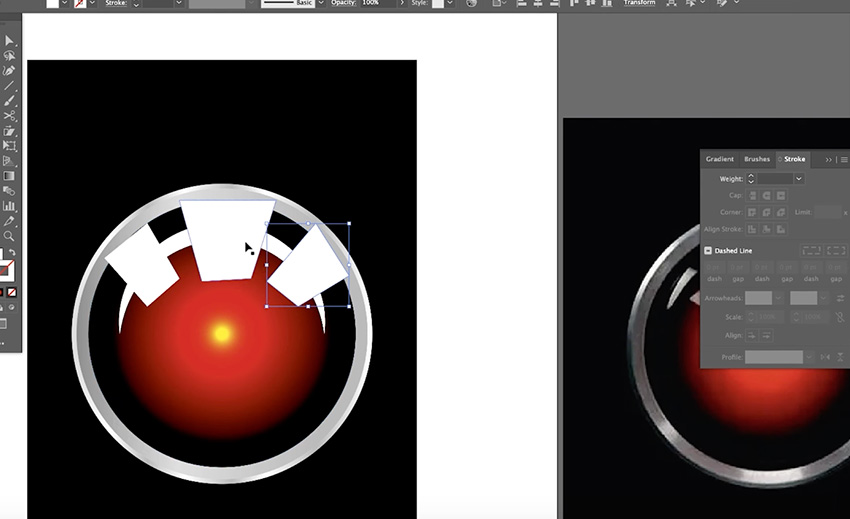Expand opacity slider arrow
This screenshot has height=519, width=850.
402,3
